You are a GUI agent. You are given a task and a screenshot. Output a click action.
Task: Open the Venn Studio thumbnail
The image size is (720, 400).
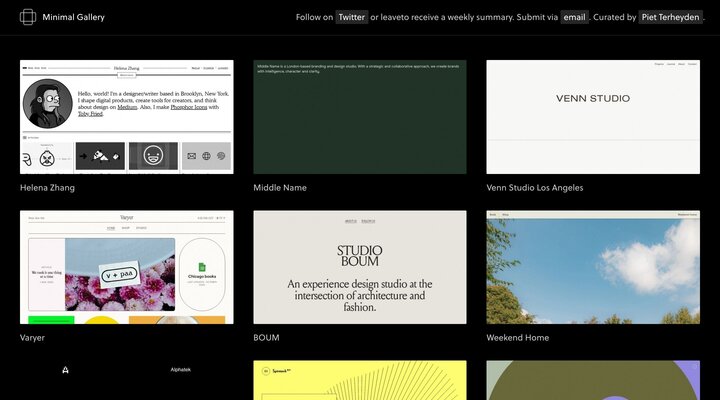[593, 117]
